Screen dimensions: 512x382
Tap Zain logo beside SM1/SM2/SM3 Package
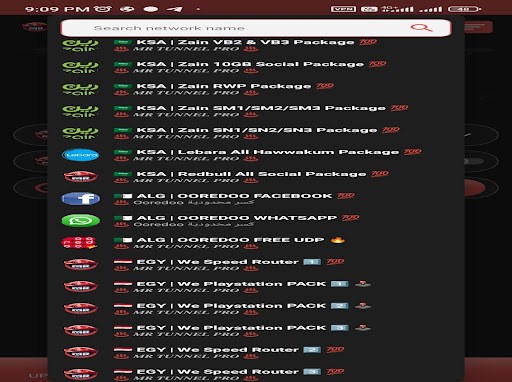pos(80,111)
